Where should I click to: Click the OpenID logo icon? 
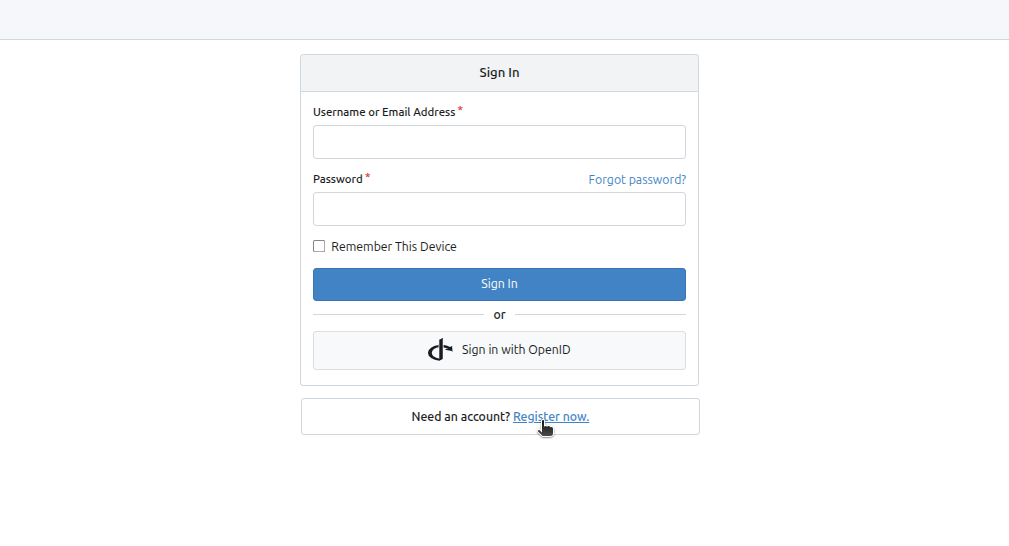coord(440,350)
